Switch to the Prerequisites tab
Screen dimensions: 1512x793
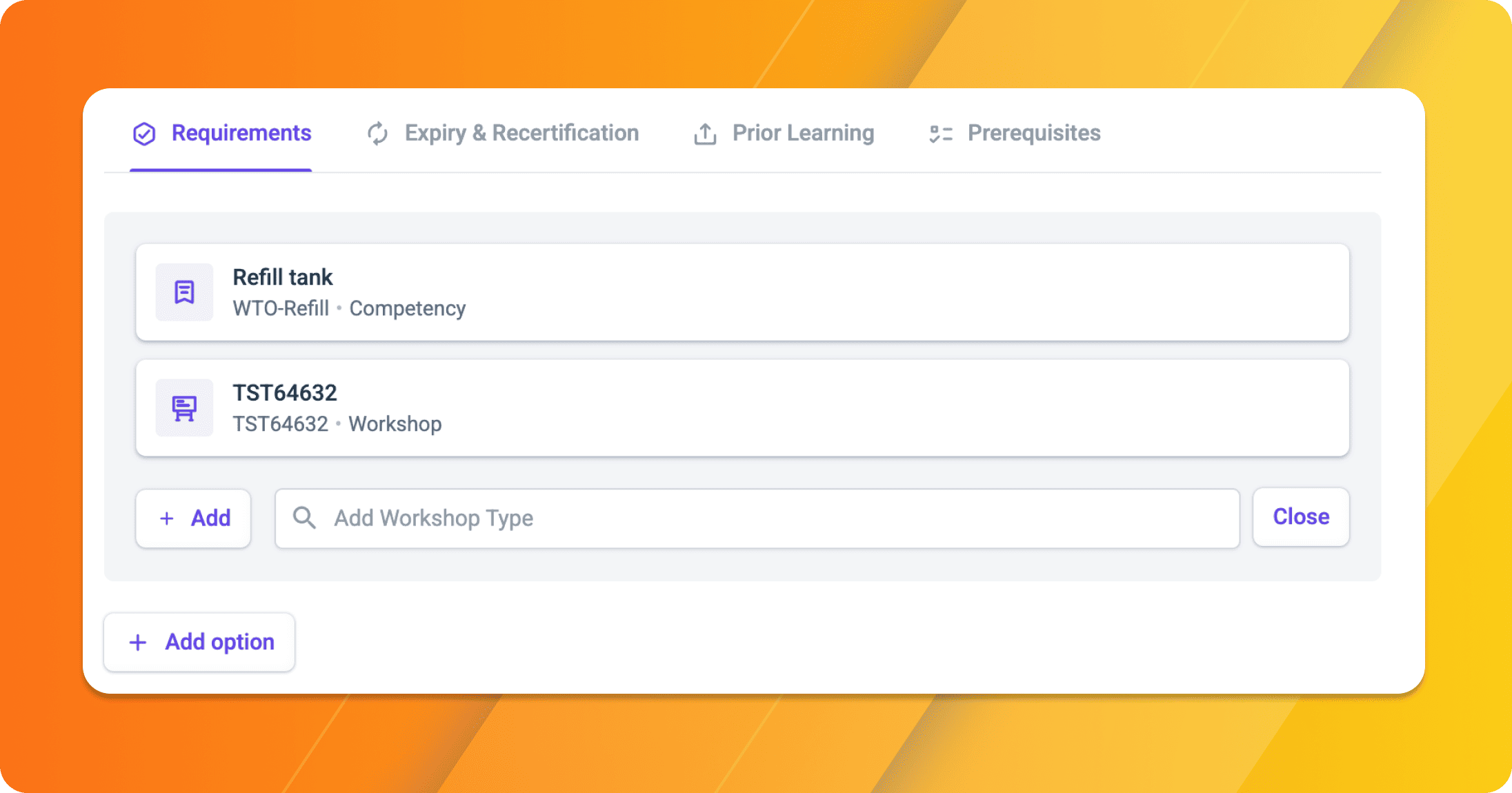1015,133
